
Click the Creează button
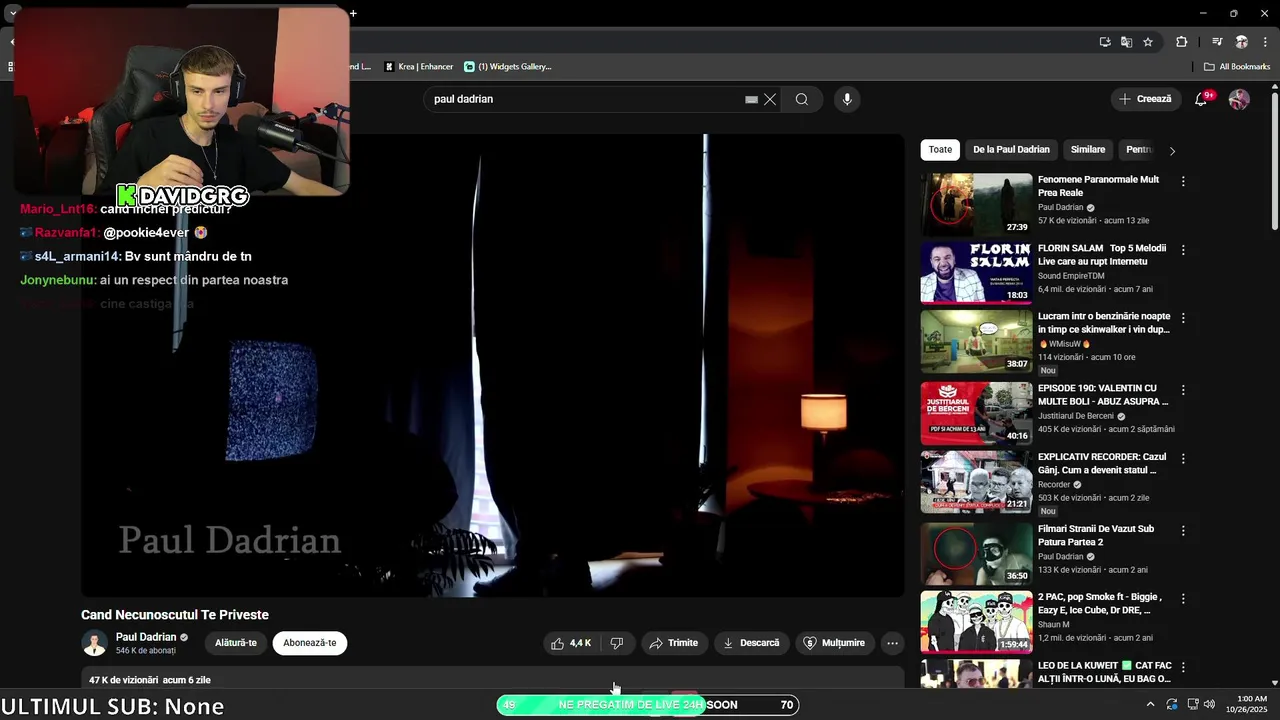click(x=1145, y=99)
